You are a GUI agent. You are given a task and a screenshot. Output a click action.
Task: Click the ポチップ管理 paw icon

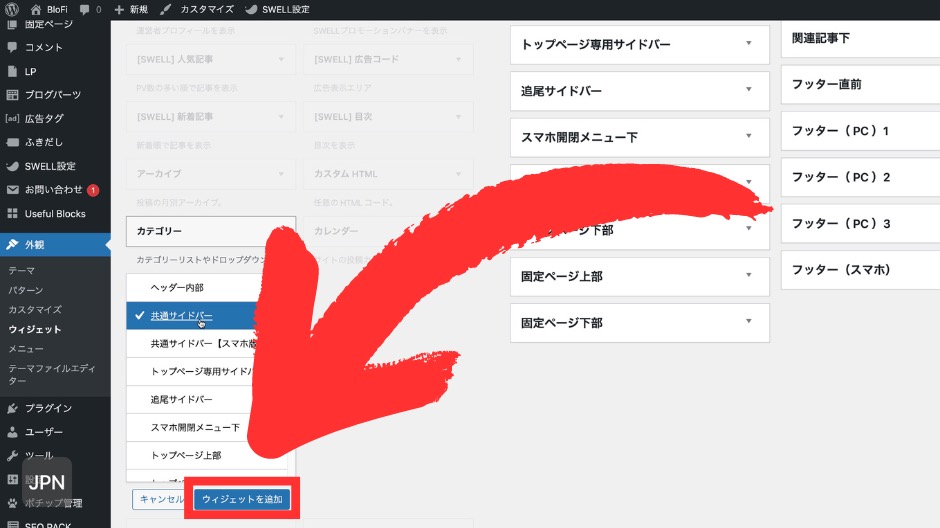tap(12, 503)
